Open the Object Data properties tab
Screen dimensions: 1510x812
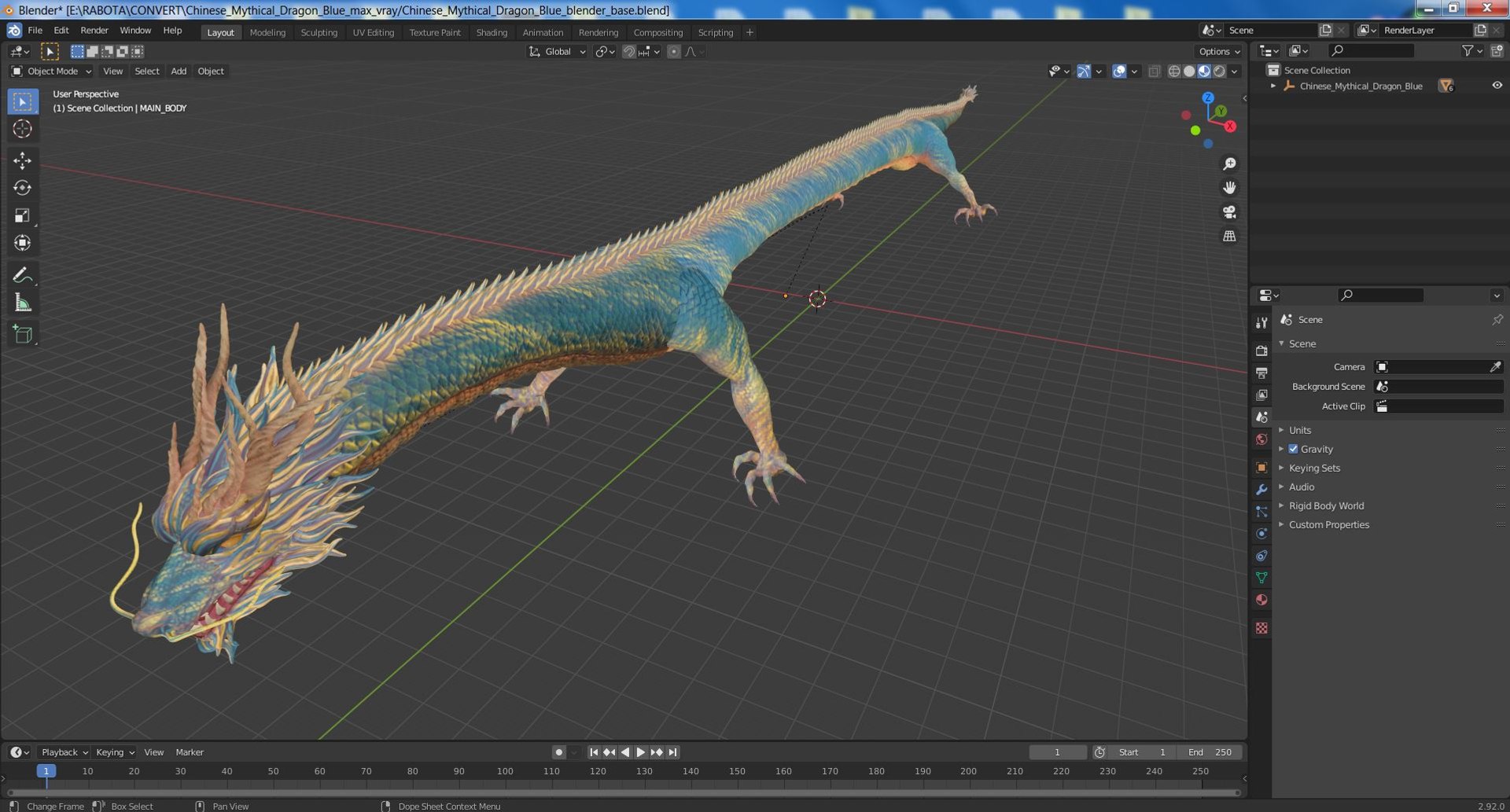1261,578
